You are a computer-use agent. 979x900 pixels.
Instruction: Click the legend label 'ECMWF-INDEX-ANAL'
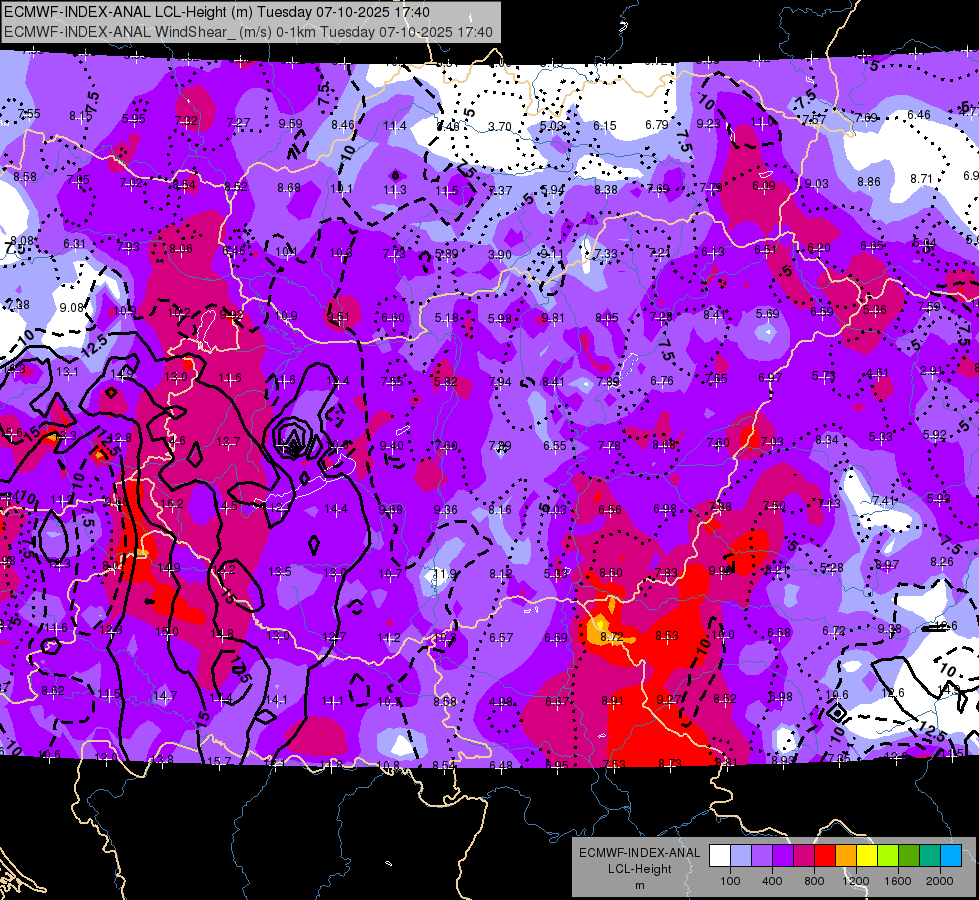[x=640, y=853]
